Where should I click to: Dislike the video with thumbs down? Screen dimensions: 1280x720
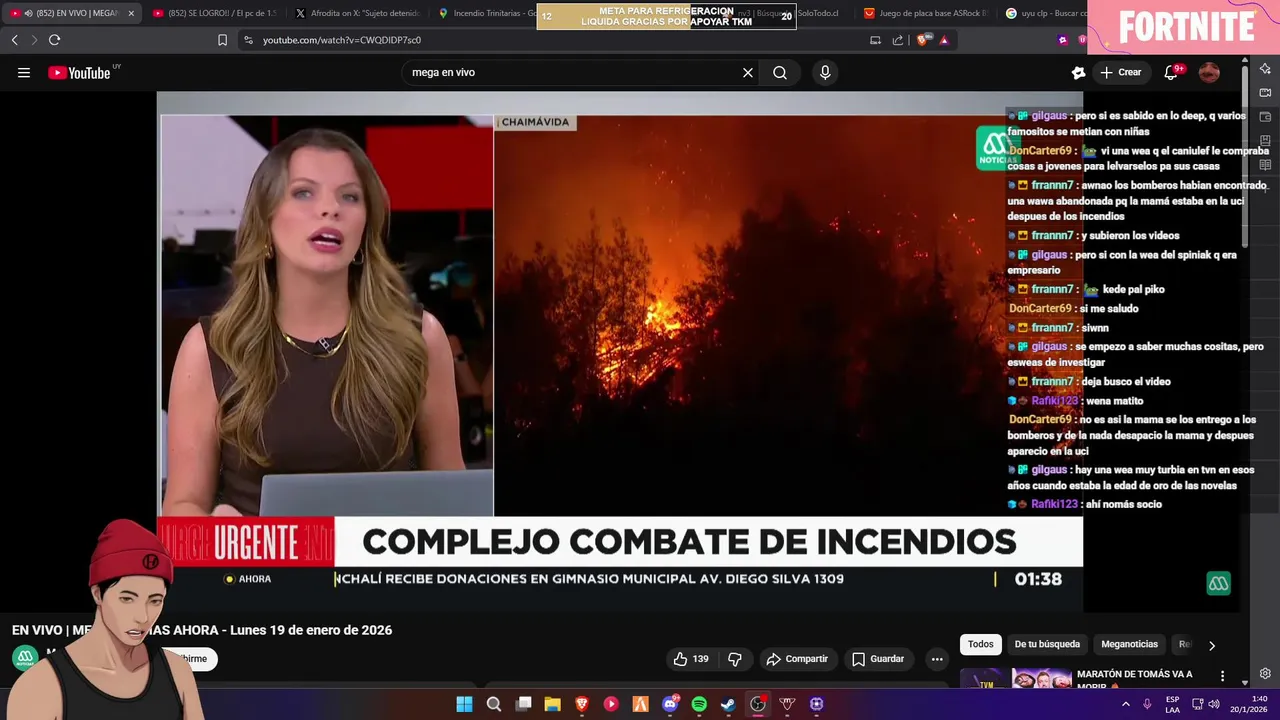click(735, 659)
